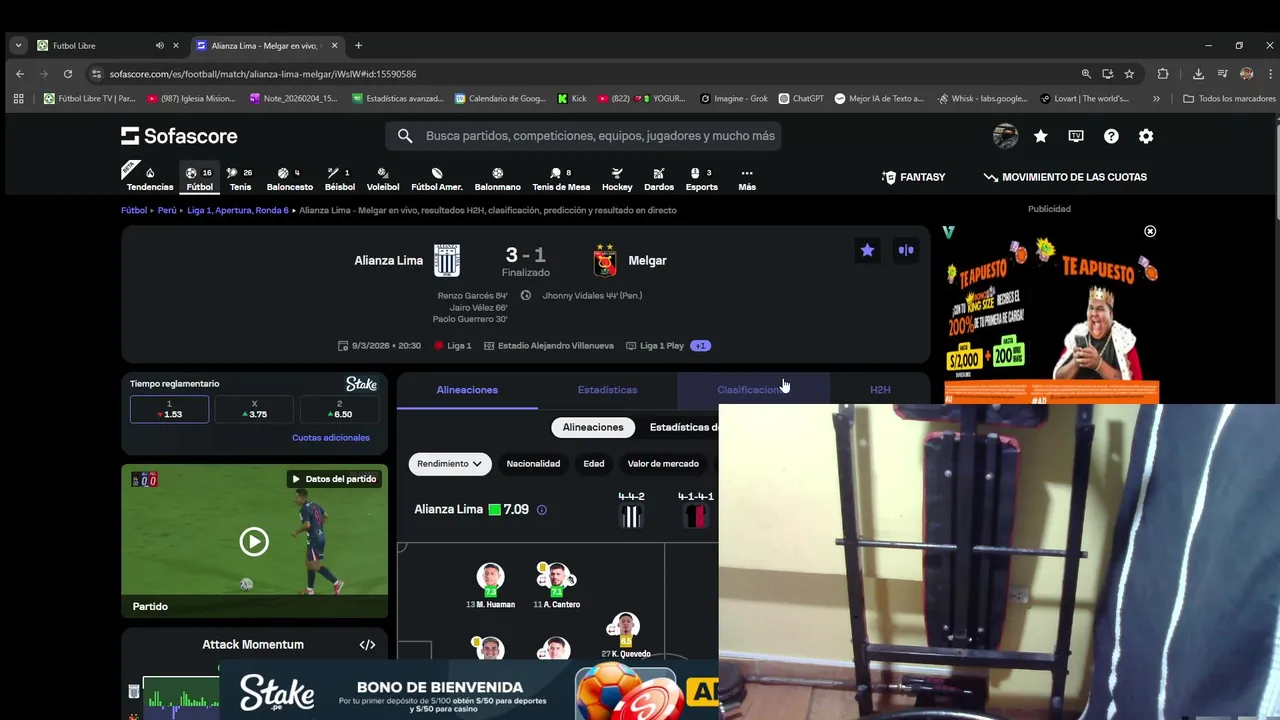The height and width of the screenshot is (720, 1280).
Task: Click Datos del partido button
Action: coord(334,479)
